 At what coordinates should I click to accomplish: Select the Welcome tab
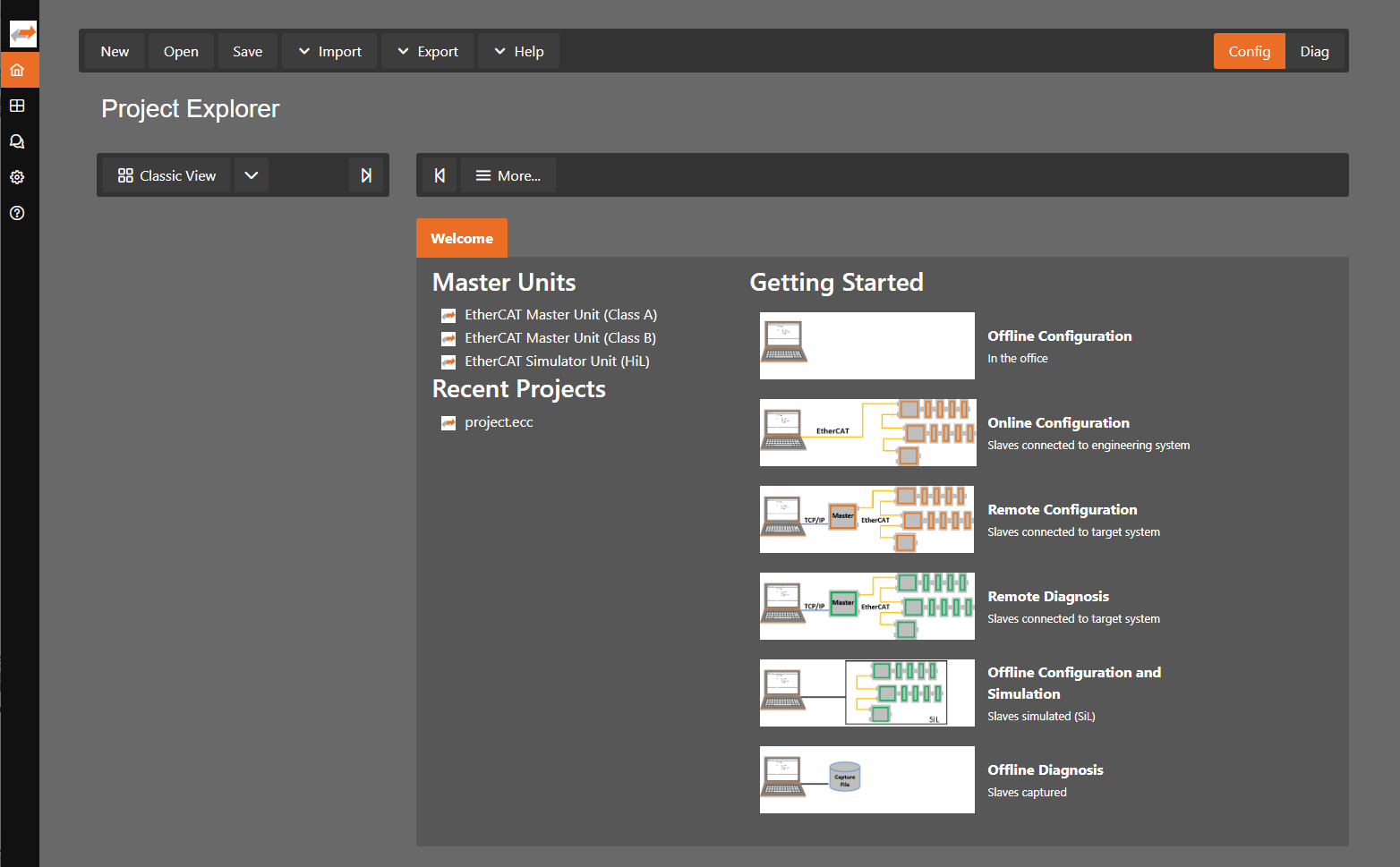(461, 239)
